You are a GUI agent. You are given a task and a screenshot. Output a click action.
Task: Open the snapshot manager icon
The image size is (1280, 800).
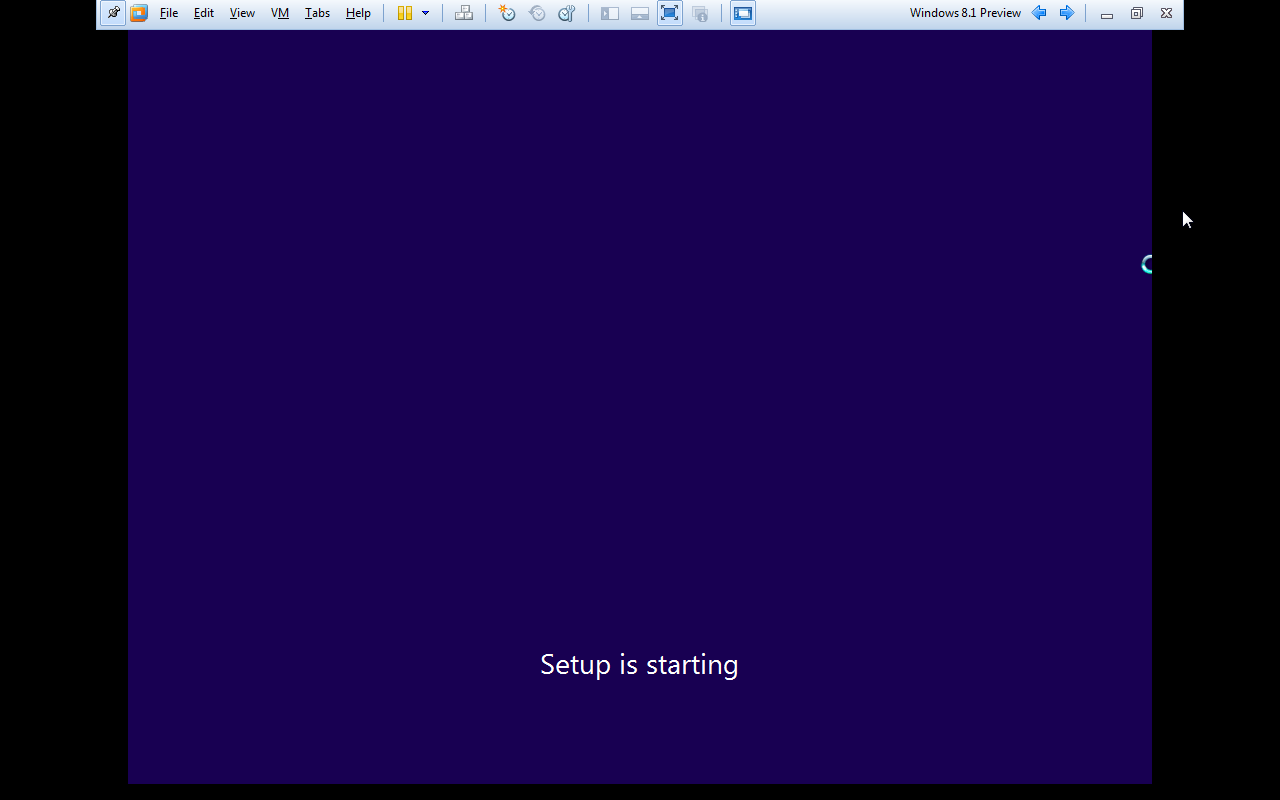coord(567,13)
